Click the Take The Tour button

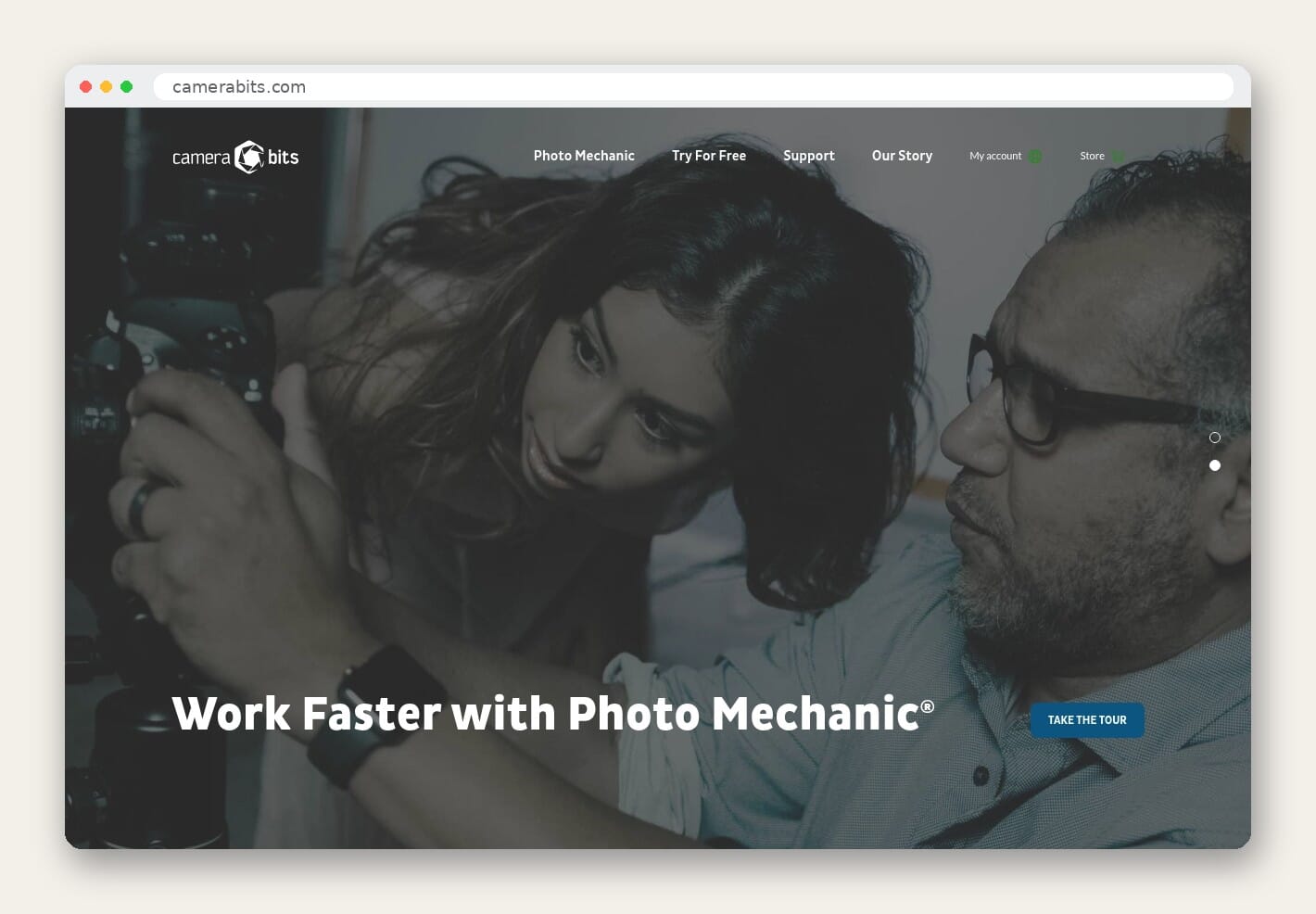1087,720
